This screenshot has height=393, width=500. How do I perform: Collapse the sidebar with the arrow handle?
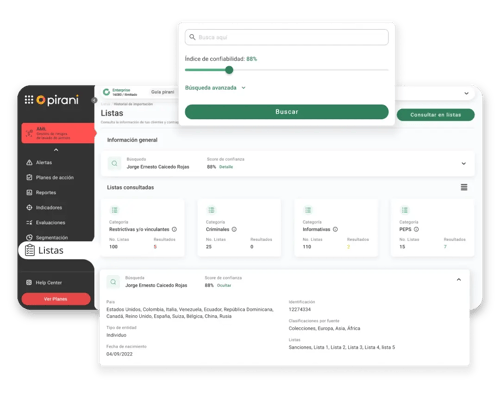coord(94,100)
